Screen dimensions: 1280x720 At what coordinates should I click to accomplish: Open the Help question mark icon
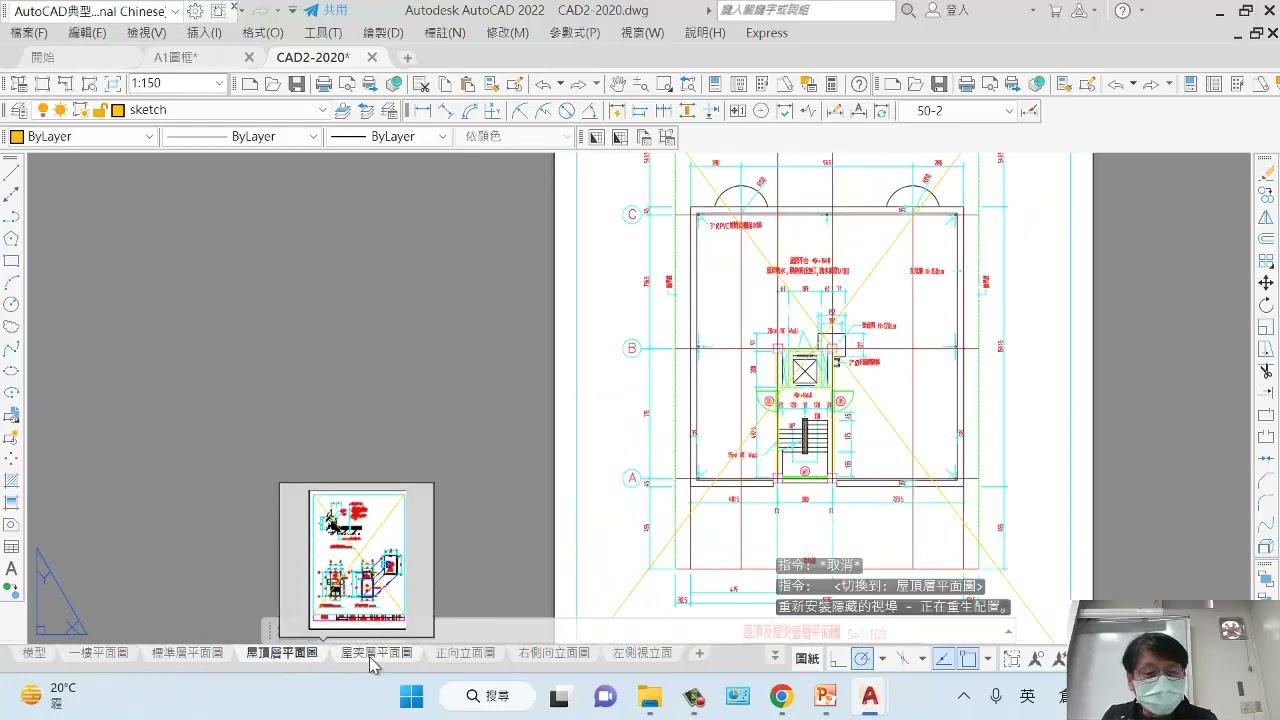(859, 84)
